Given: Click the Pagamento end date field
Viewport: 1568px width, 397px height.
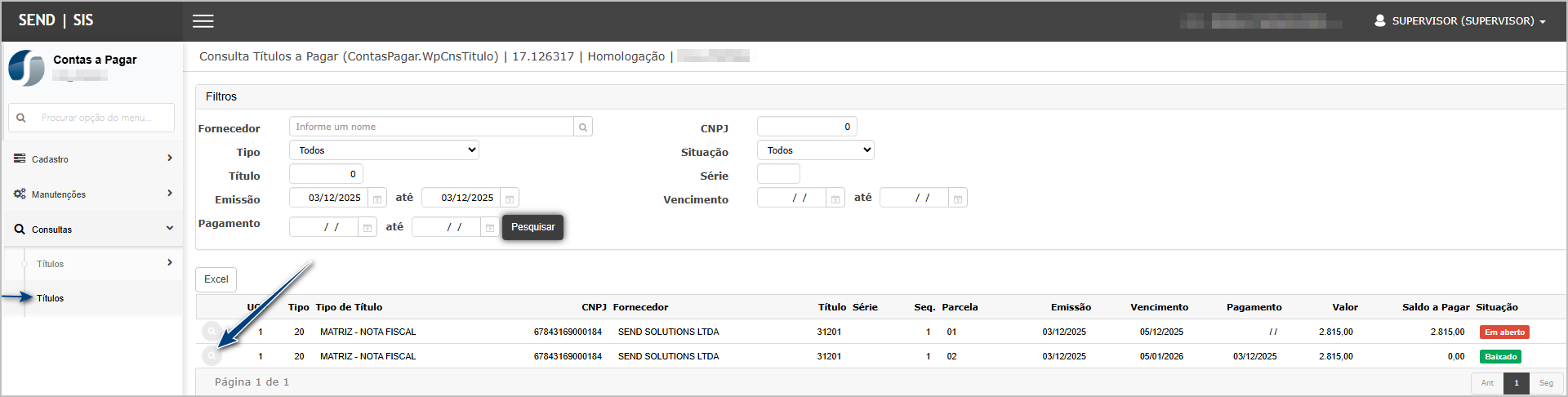Looking at the screenshot, I should pos(446,227).
